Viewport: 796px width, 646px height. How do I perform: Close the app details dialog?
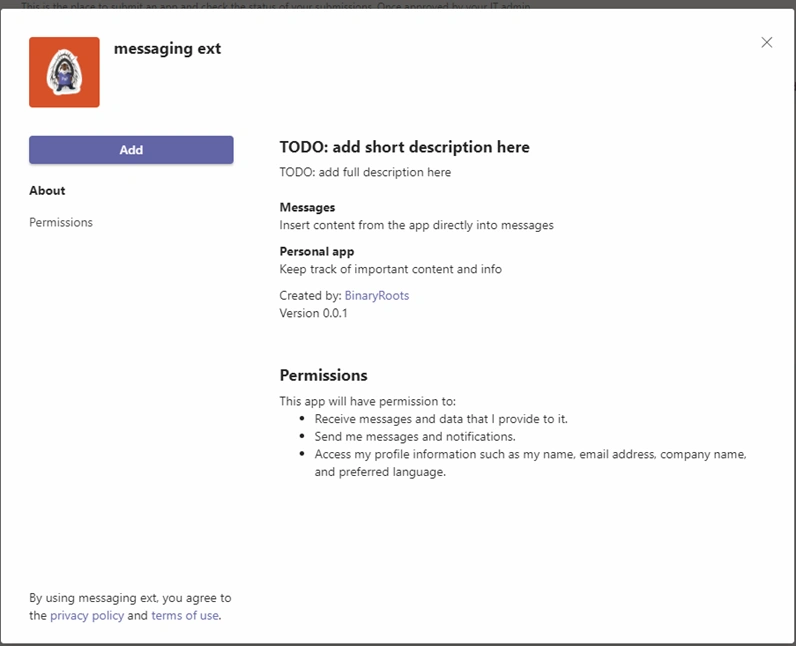[767, 42]
